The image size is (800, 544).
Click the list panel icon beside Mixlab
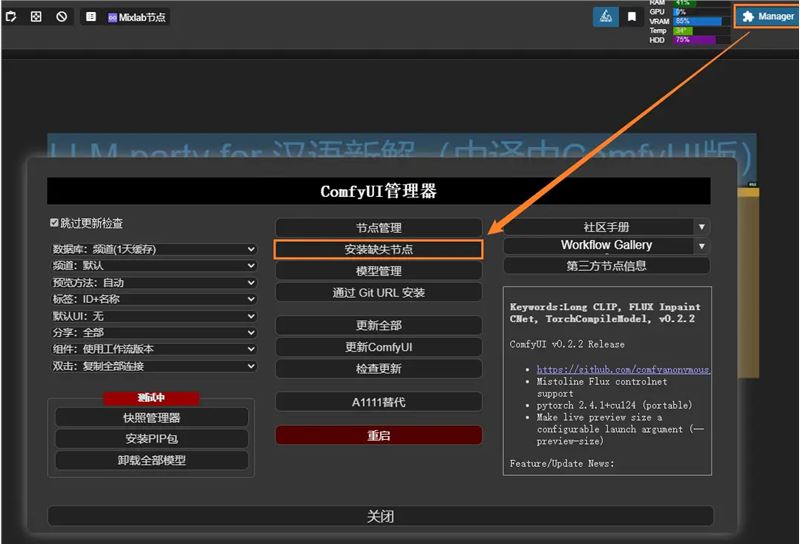click(x=91, y=17)
